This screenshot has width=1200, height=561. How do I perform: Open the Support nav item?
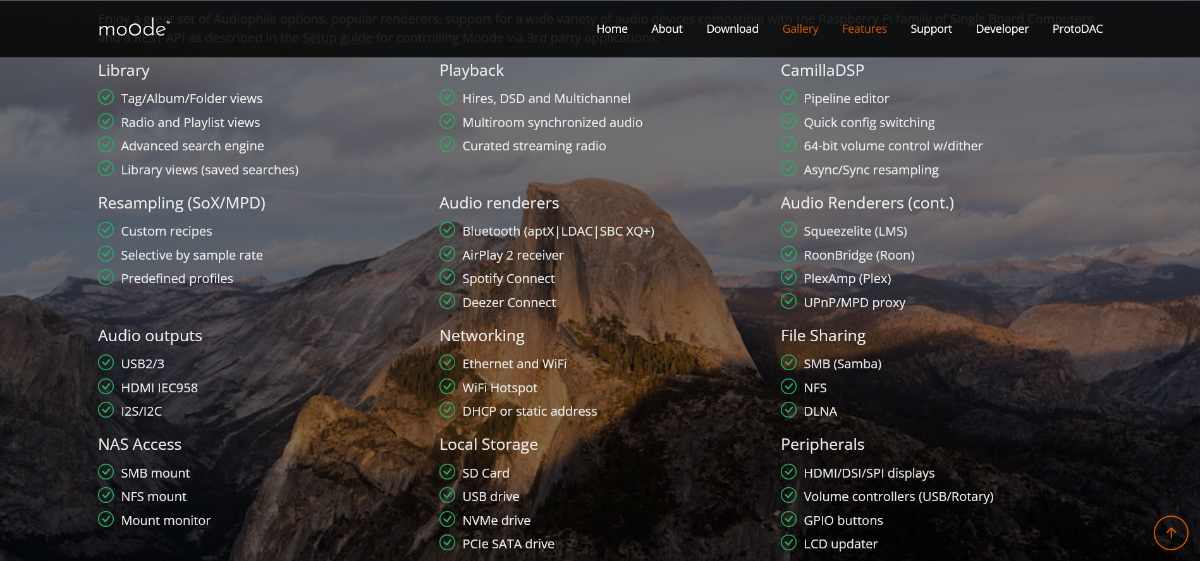[x=931, y=29]
